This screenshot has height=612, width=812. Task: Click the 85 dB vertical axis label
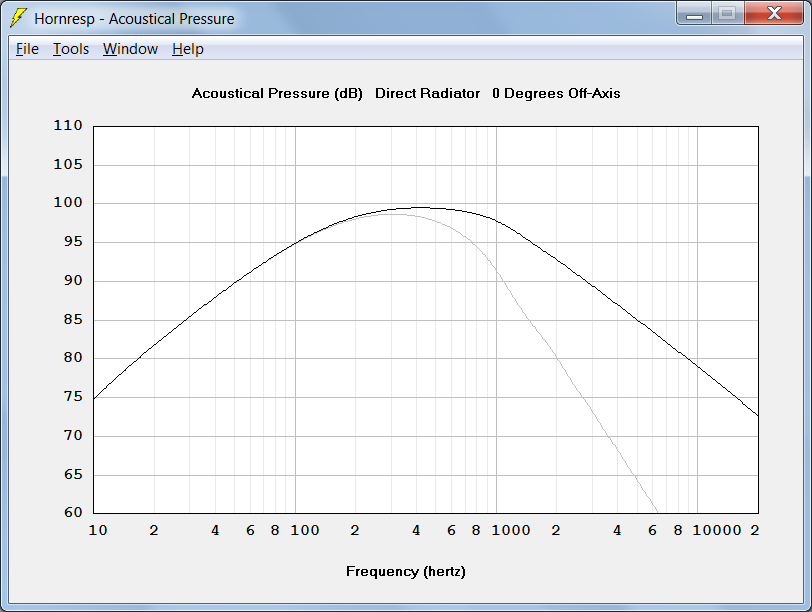tap(73, 319)
